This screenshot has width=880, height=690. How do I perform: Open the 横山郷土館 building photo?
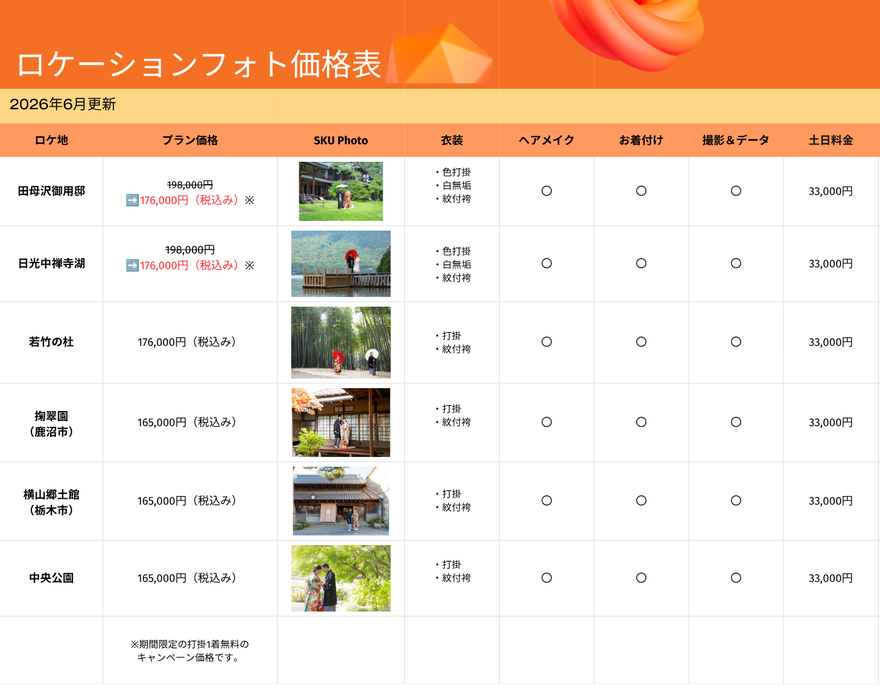pyautogui.click(x=341, y=501)
